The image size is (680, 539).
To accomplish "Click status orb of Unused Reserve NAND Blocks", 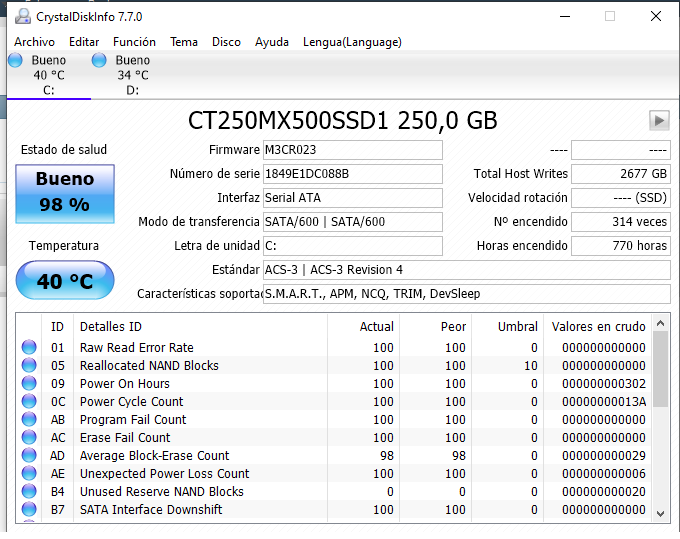I will coord(29,491).
